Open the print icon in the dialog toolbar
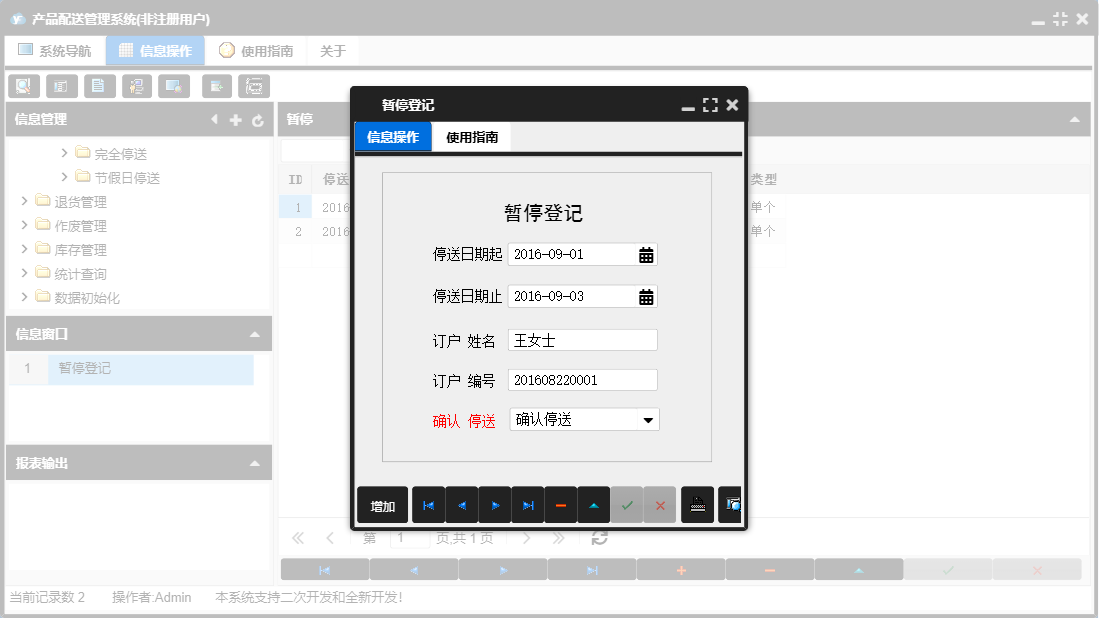Screen dimensions: 1099x618 tap(697, 505)
